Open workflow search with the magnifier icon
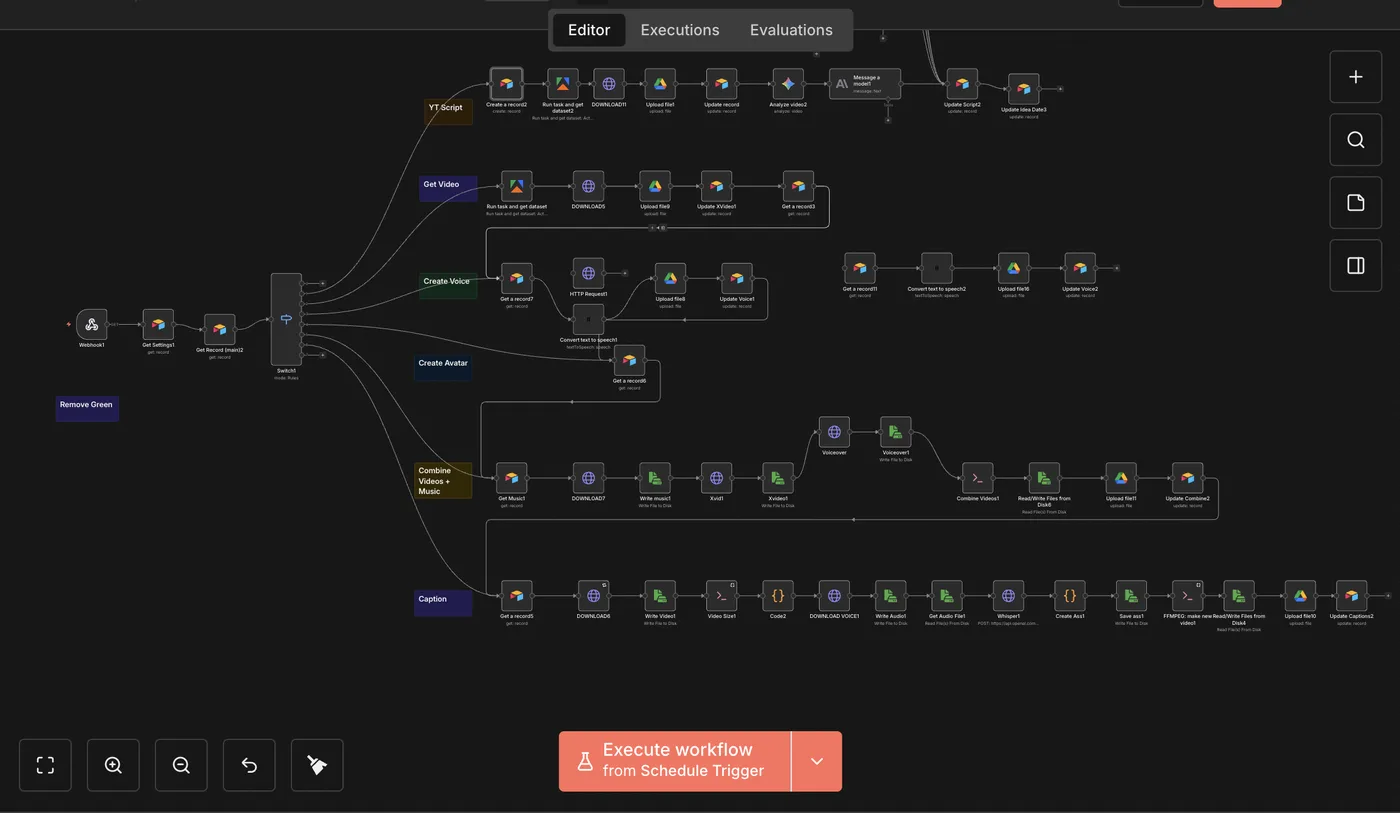The height and width of the screenshot is (813, 1400). [1355, 140]
